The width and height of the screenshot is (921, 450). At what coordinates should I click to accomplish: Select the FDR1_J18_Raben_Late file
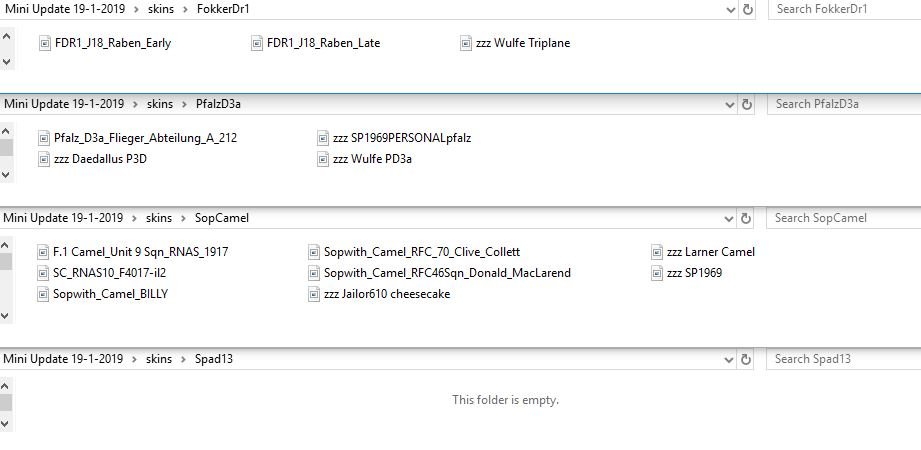323,43
